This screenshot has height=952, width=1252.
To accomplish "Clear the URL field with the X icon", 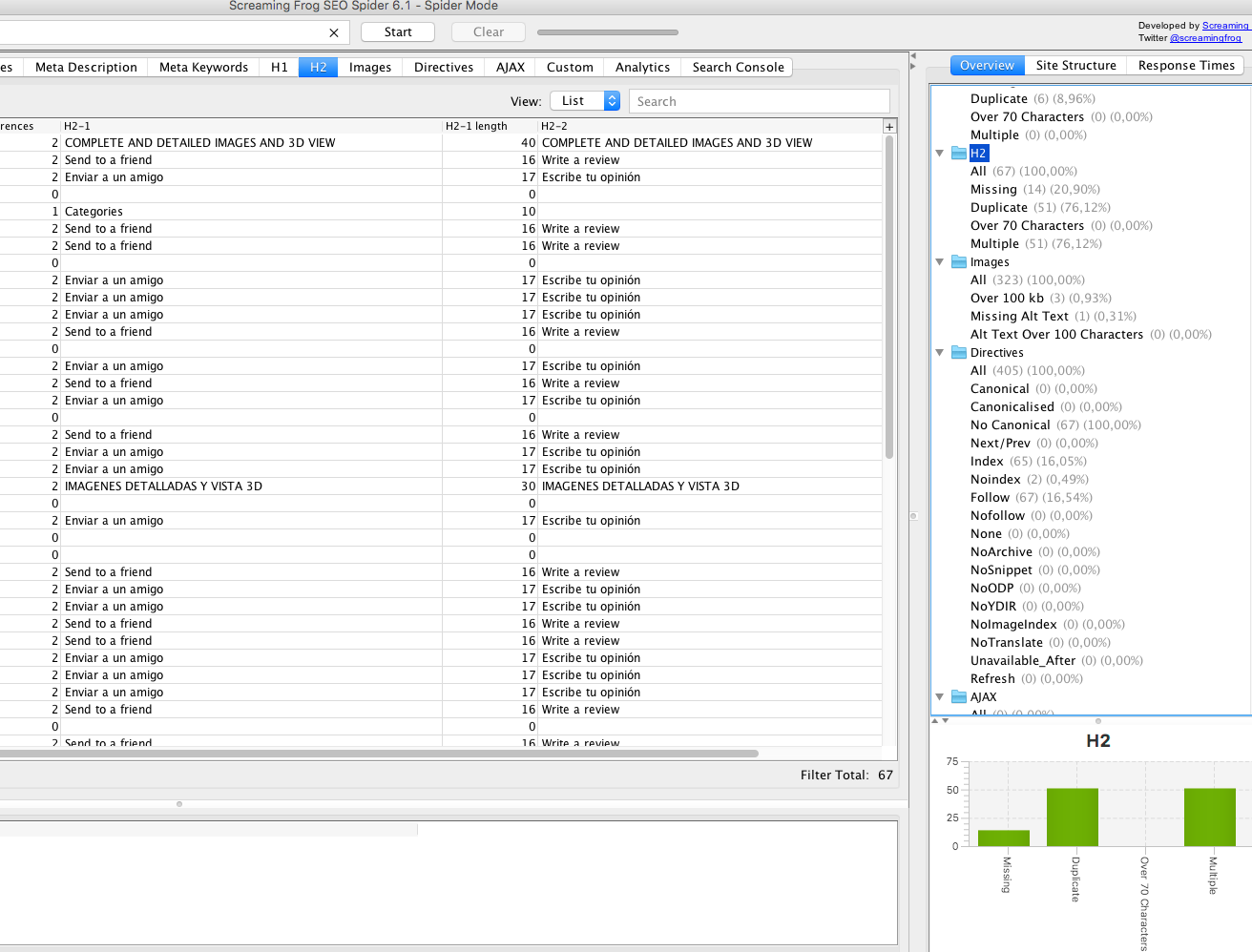I will 334,32.
